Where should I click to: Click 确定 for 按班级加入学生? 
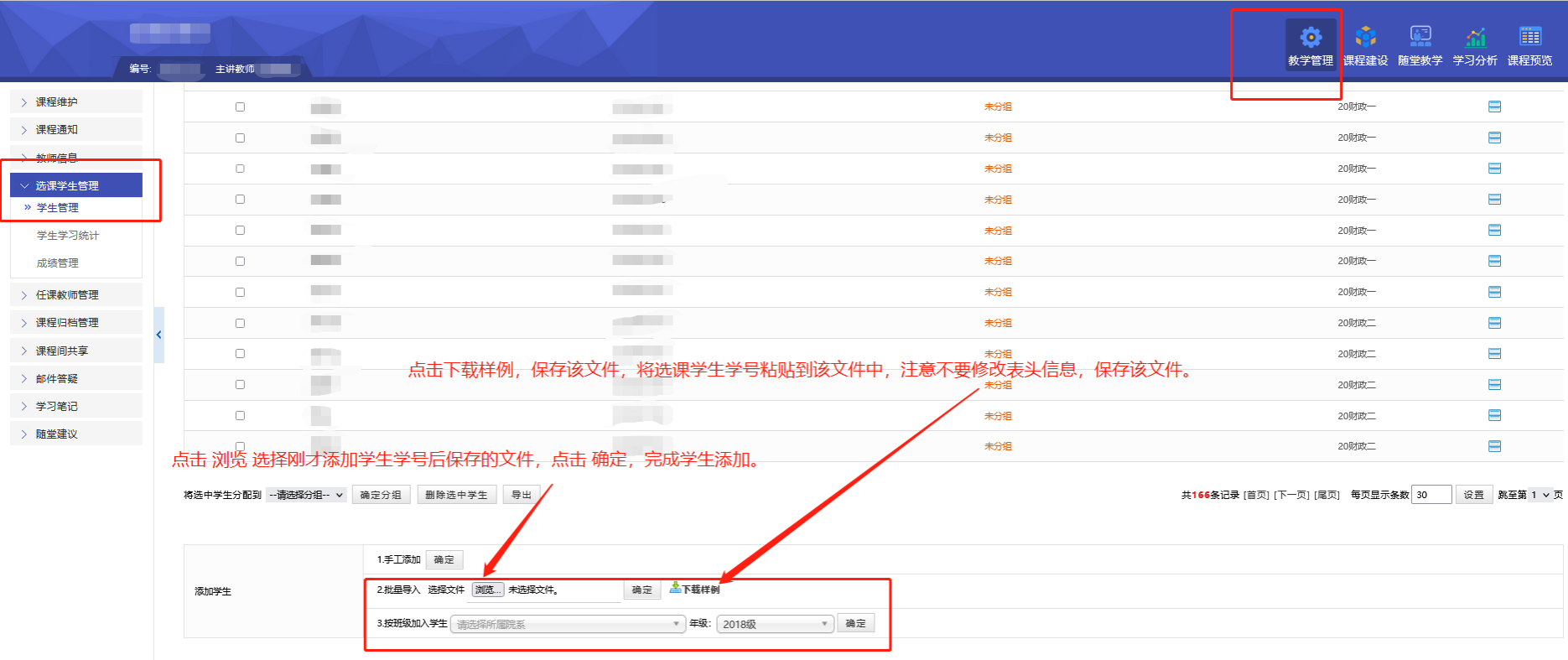[x=856, y=623]
